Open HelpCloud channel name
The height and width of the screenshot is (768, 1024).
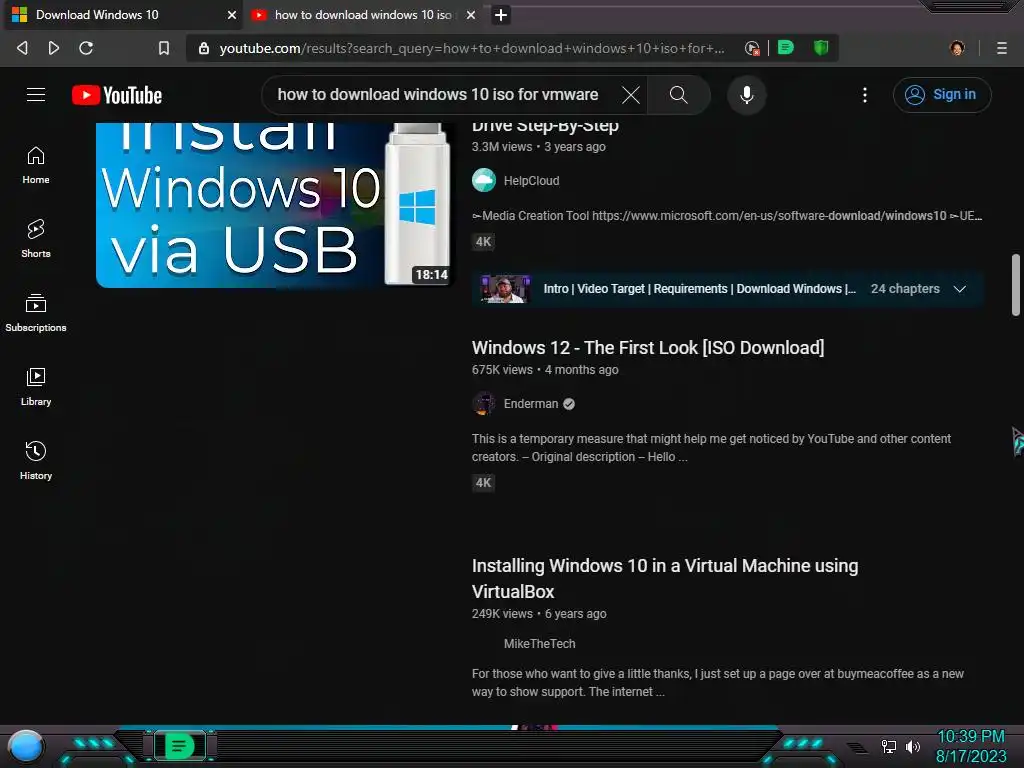(x=532, y=181)
